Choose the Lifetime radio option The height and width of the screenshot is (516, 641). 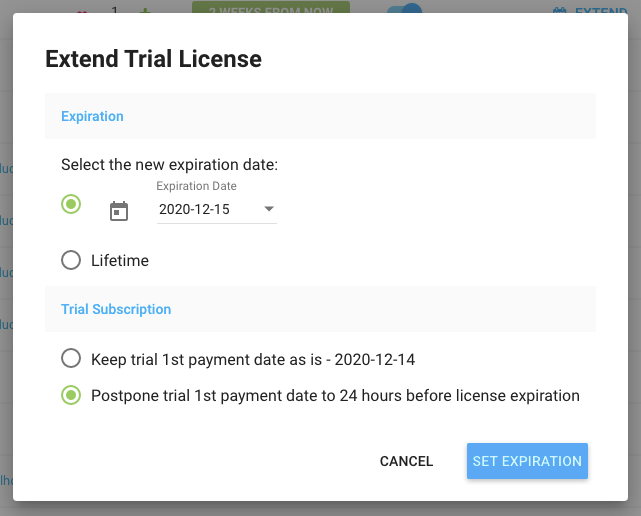click(x=71, y=260)
